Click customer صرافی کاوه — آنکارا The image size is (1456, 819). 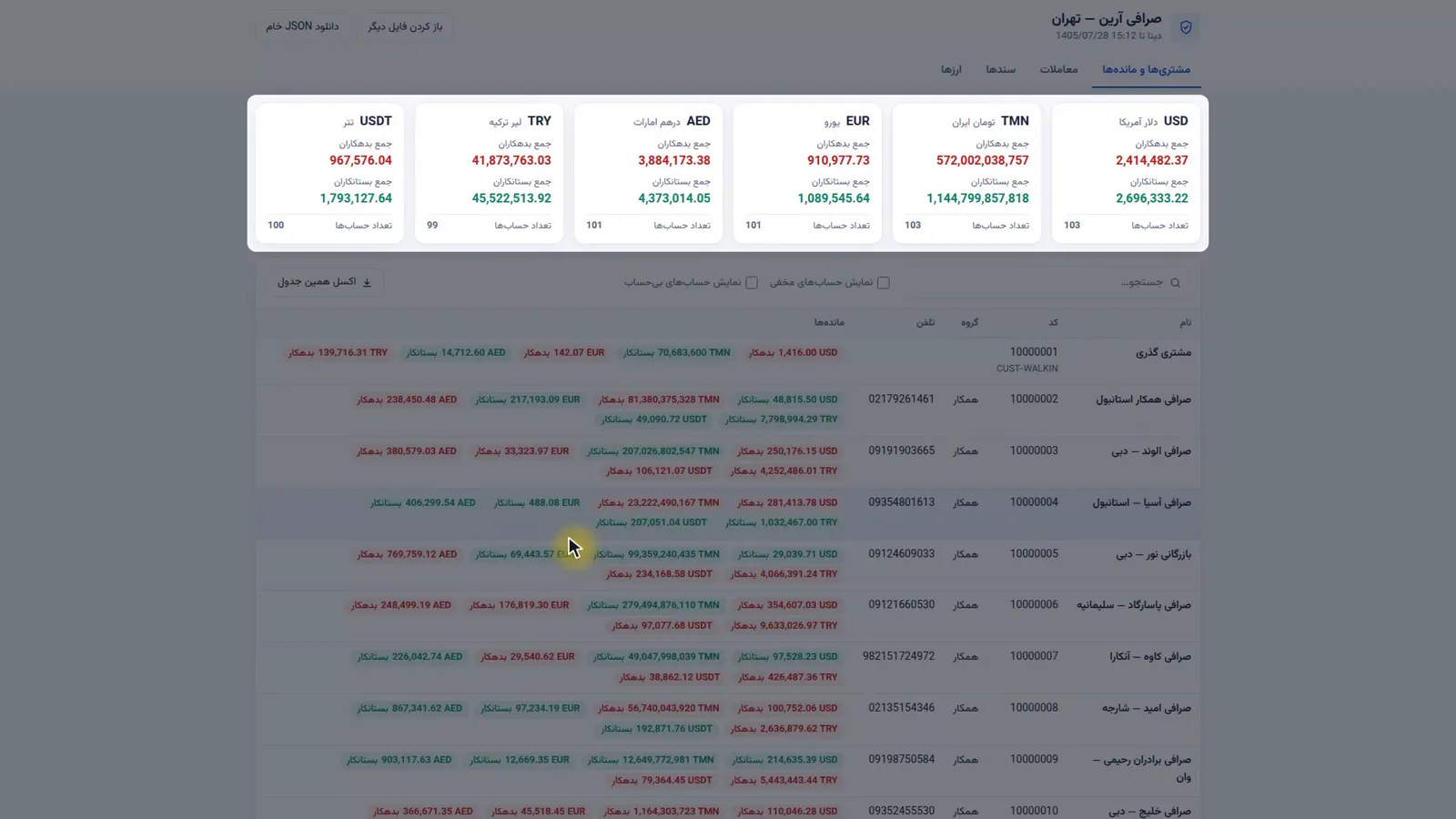click(1150, 657)
